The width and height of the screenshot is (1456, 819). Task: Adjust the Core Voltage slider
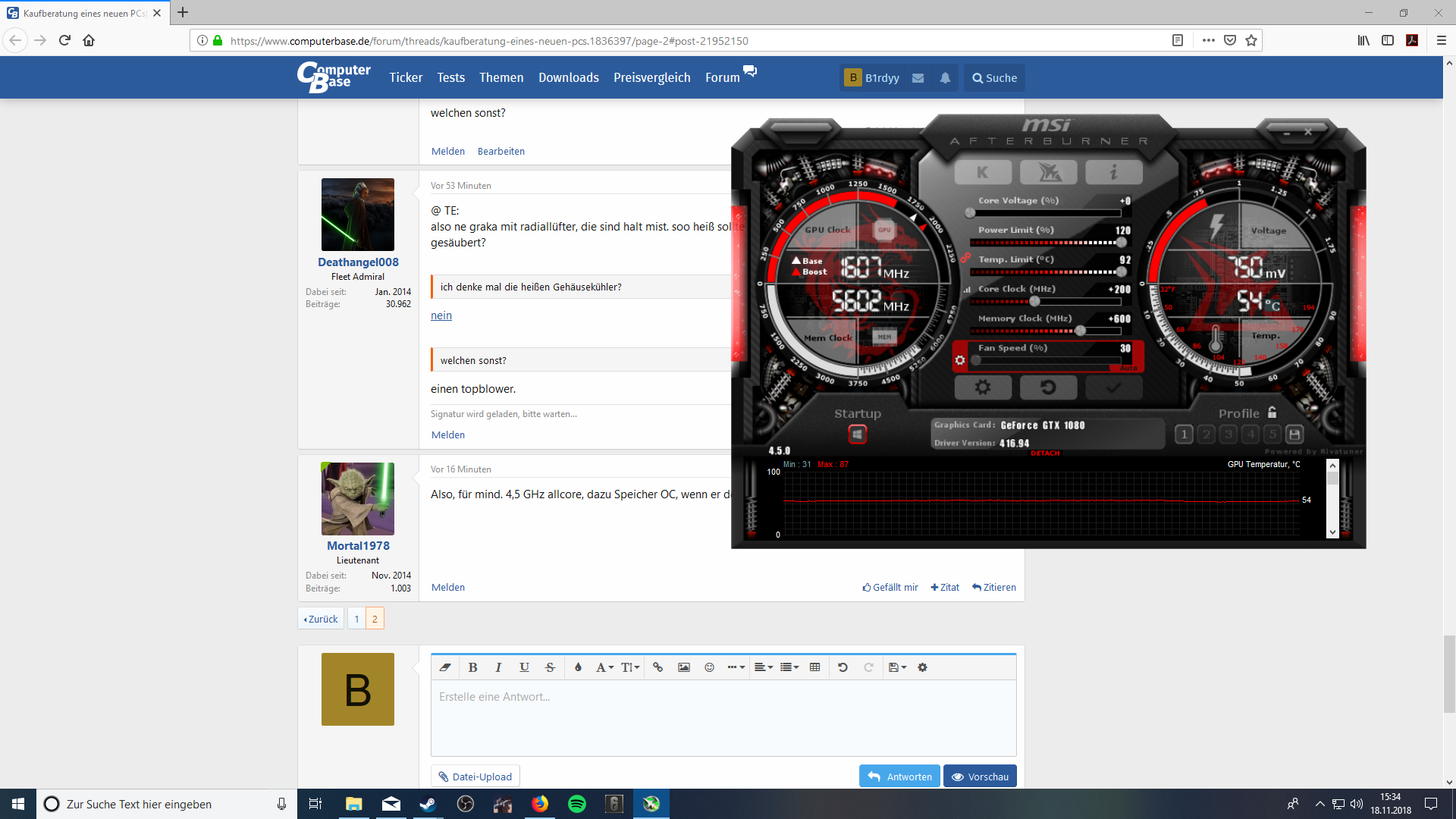click(x=1045, y=213)
